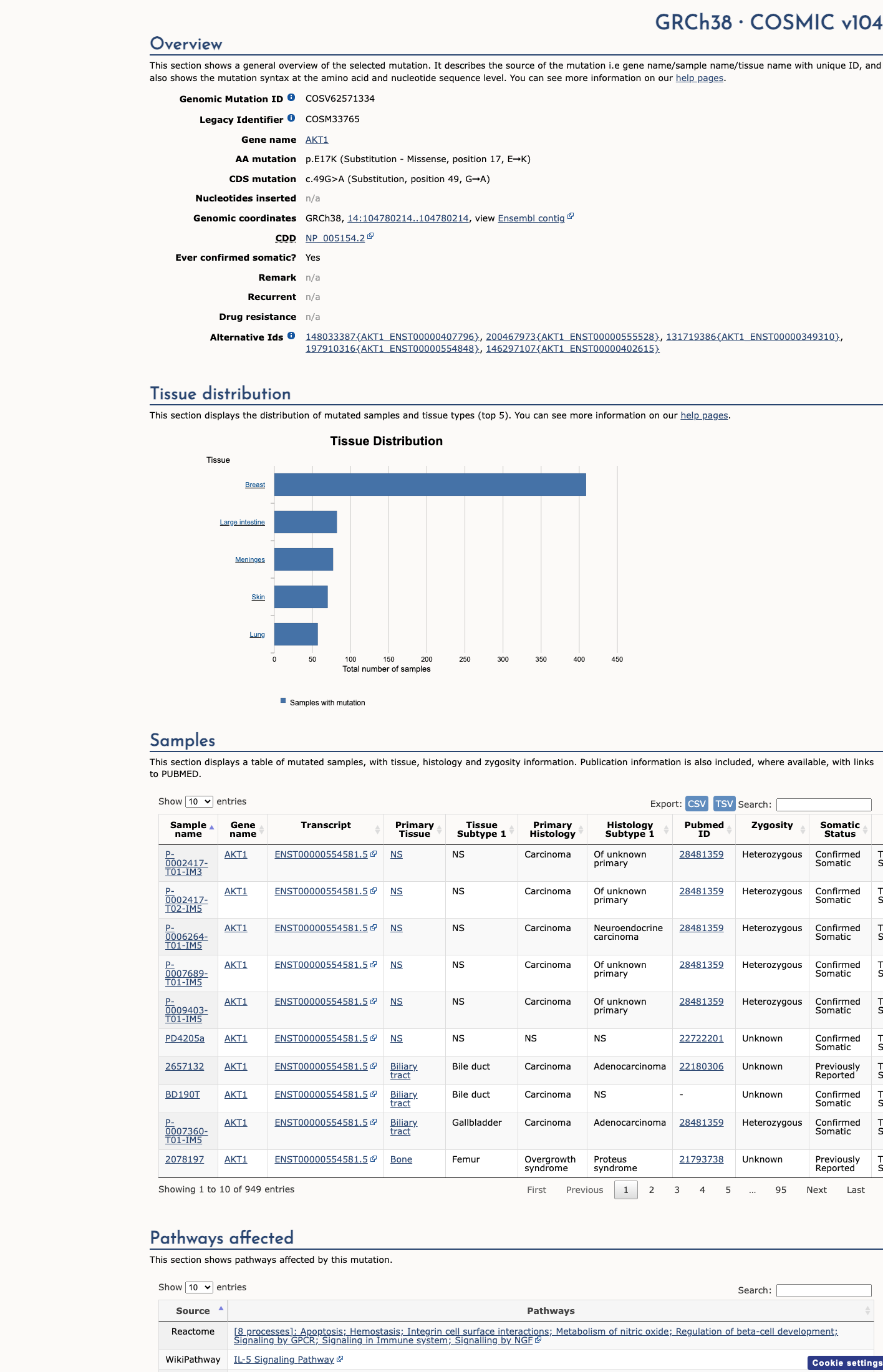Open sample P-0006264-T01-IM5 link
This screenshot has height=1372, width=883.
click(186, 937)
